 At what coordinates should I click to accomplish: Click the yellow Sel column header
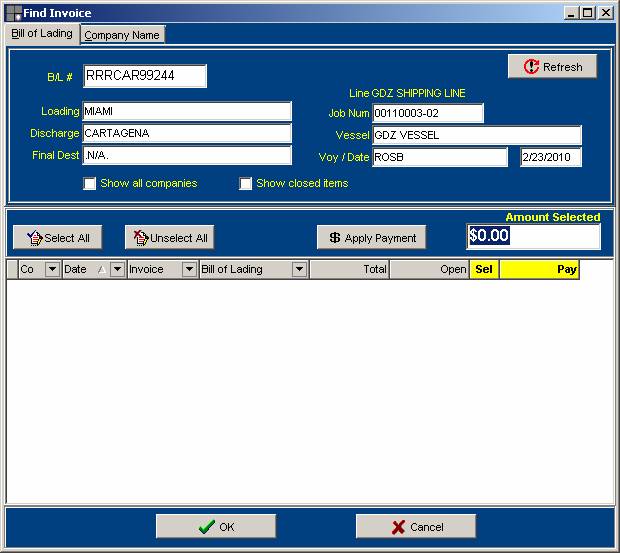point(484,269)
